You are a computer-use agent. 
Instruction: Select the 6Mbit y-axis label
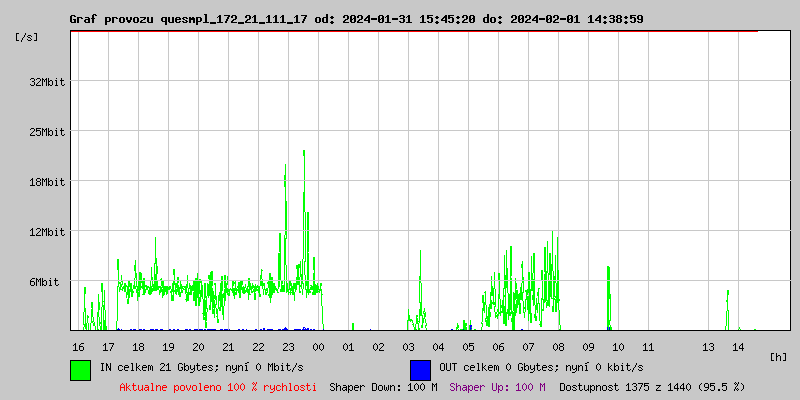47,282
